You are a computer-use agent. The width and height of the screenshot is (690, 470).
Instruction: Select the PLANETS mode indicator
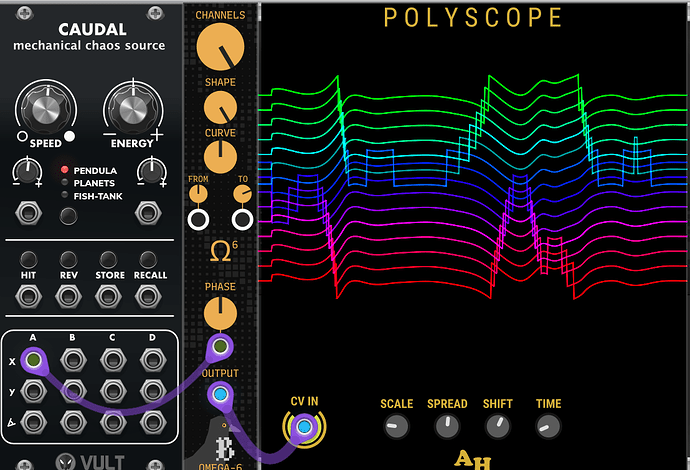(65, 182)
